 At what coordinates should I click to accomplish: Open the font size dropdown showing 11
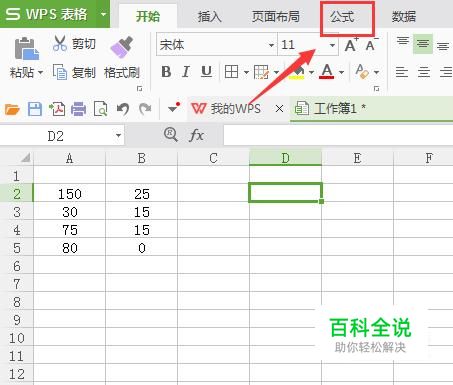[332, 45]
